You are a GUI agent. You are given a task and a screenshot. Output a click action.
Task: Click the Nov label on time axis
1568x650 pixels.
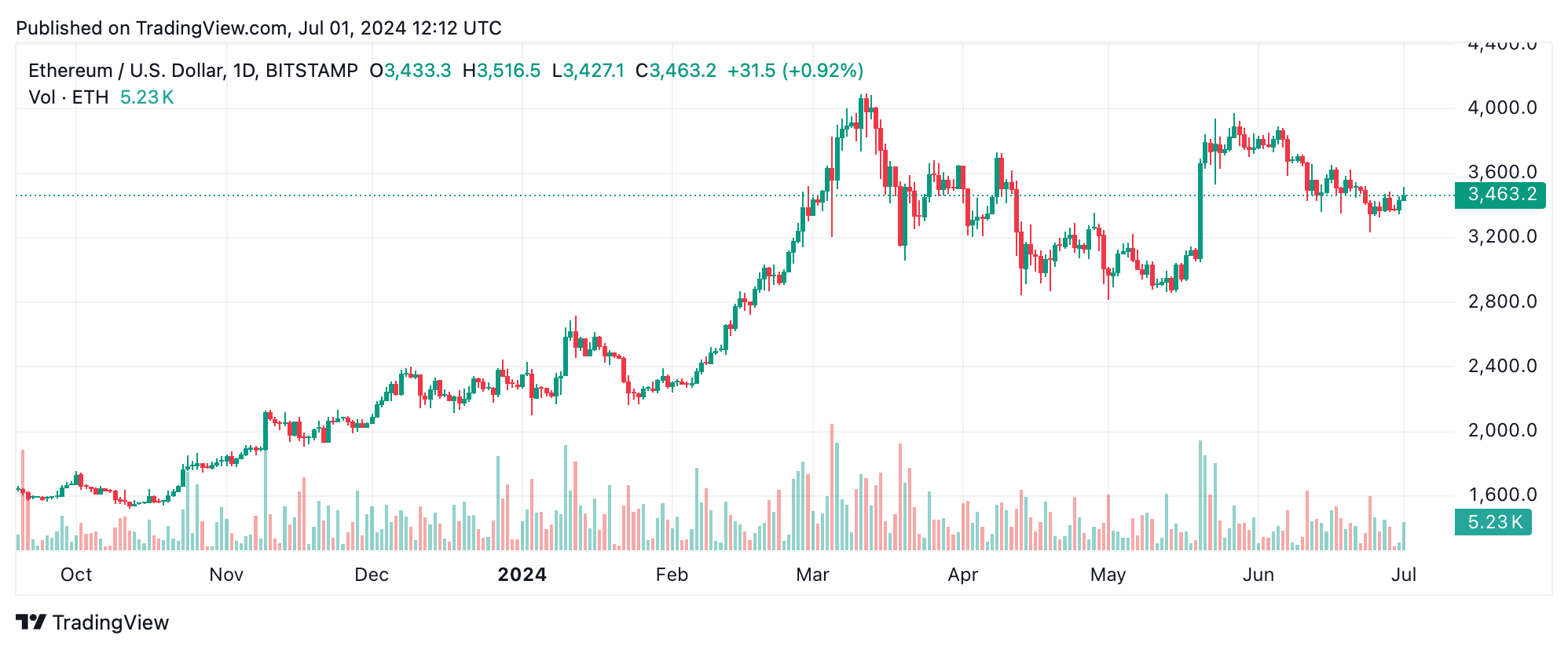click(226, 575)
